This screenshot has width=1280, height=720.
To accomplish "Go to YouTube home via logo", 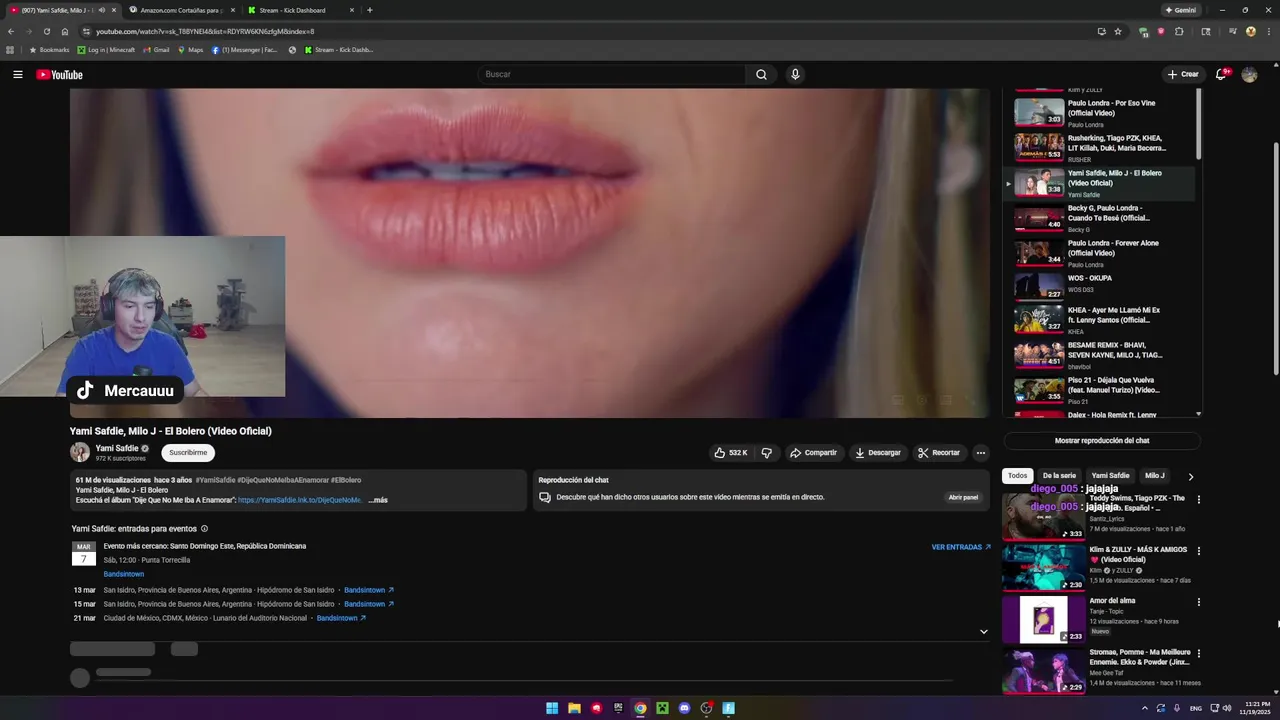I will [x=59, y=75].
